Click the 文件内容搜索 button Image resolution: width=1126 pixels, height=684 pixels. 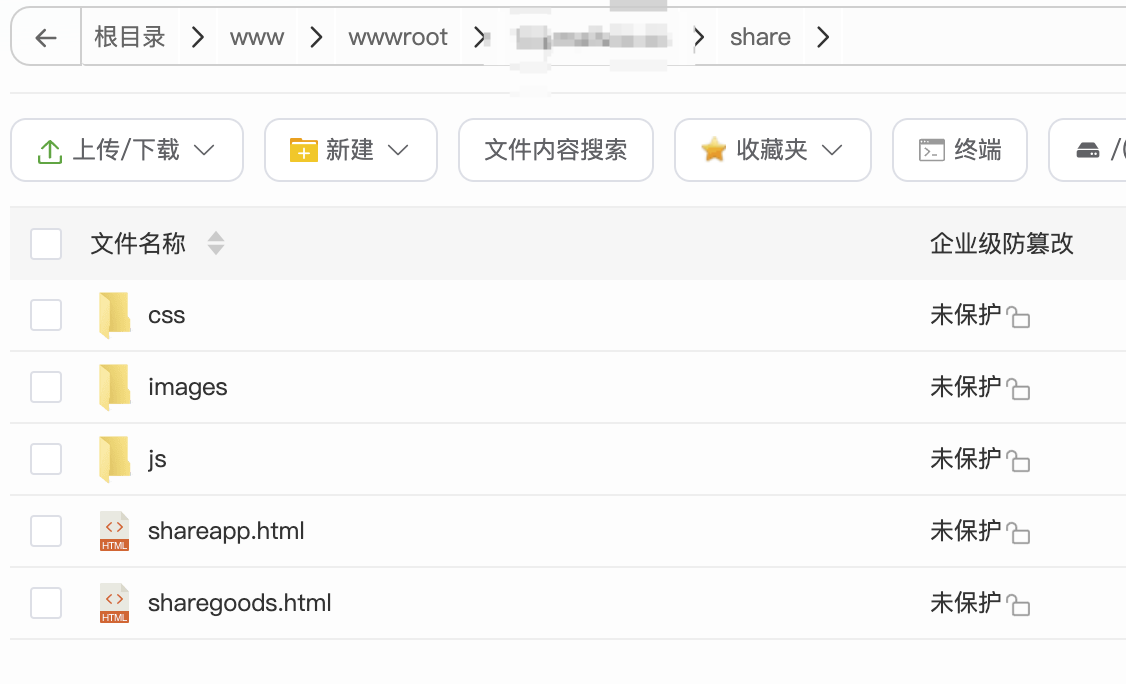[556, 149]
